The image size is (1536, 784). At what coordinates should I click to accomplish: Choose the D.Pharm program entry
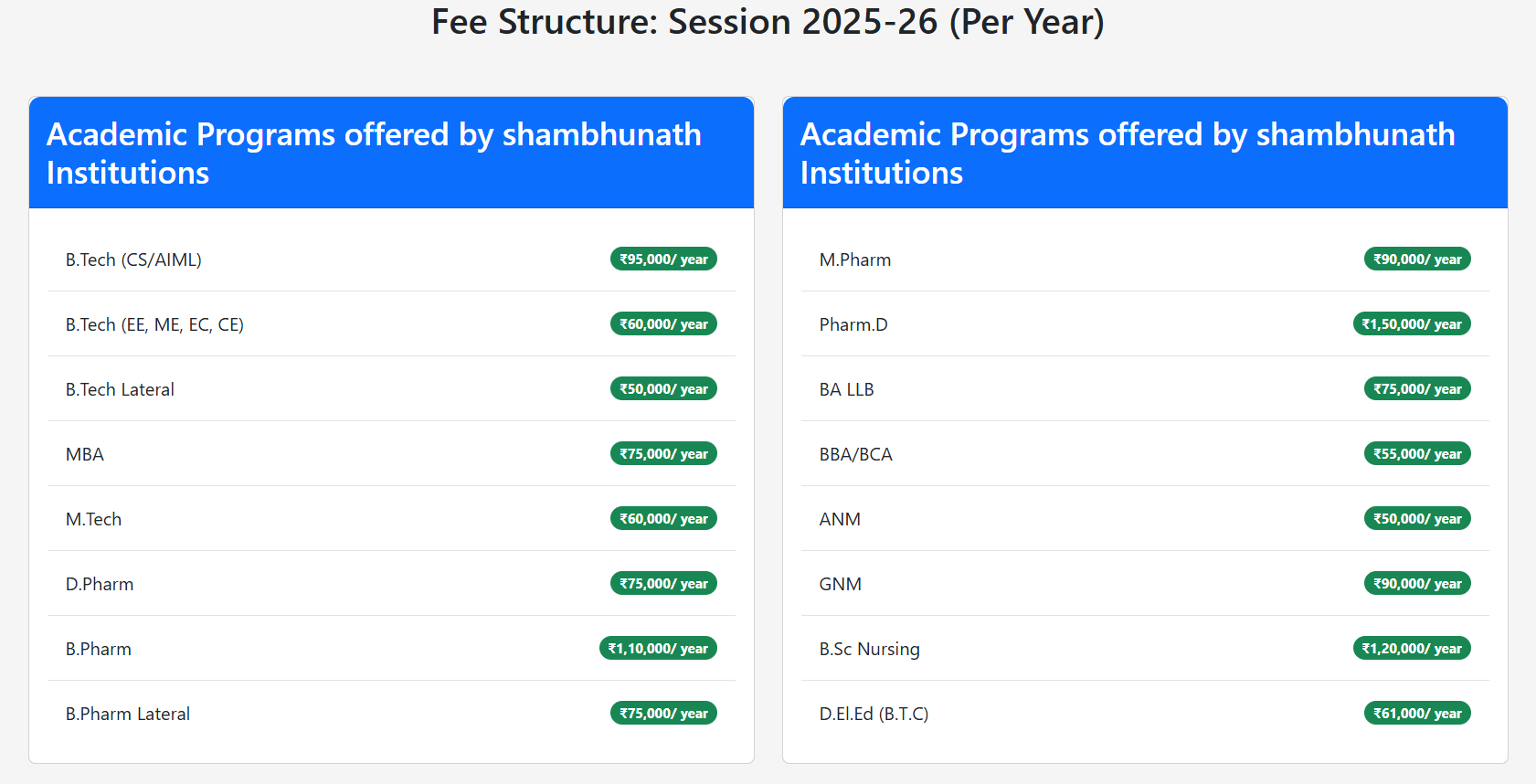pyautogui.click(x=100, y=584)
